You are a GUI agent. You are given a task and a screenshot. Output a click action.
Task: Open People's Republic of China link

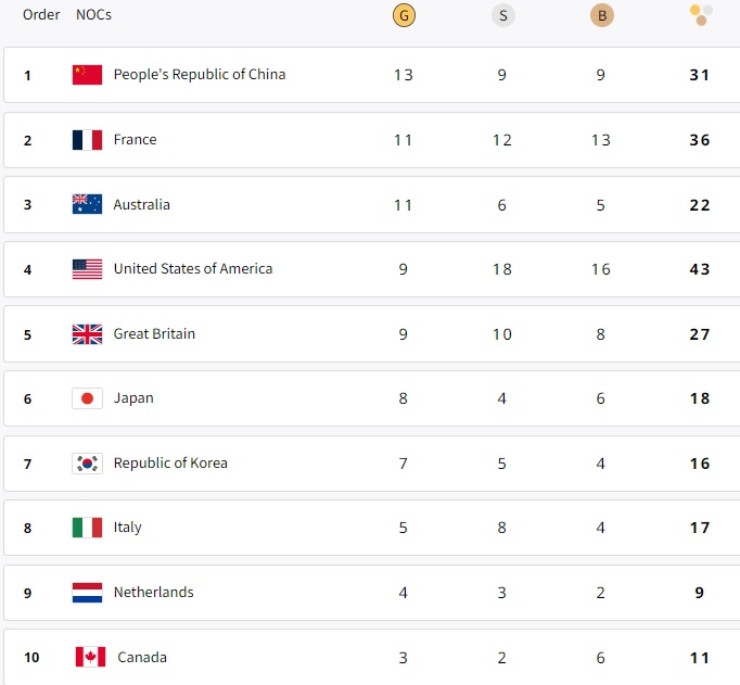pyautogui.click(x=199, y=75)
